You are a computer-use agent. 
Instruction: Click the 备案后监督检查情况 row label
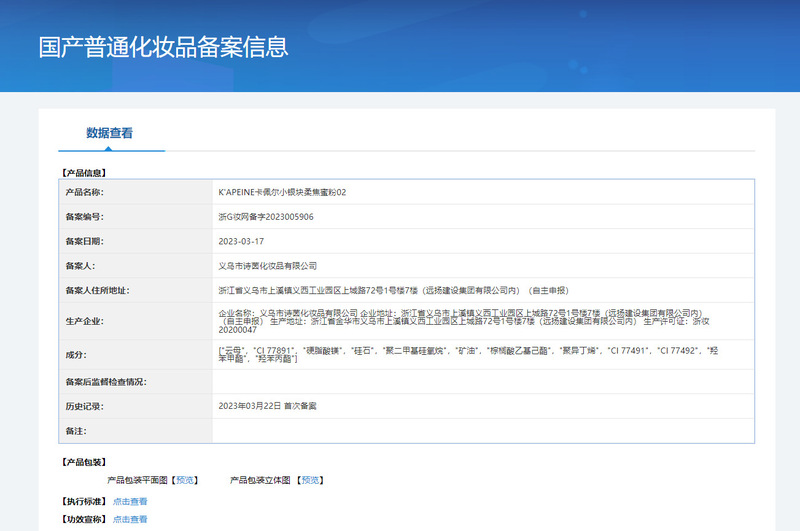[x=106, y=382]
